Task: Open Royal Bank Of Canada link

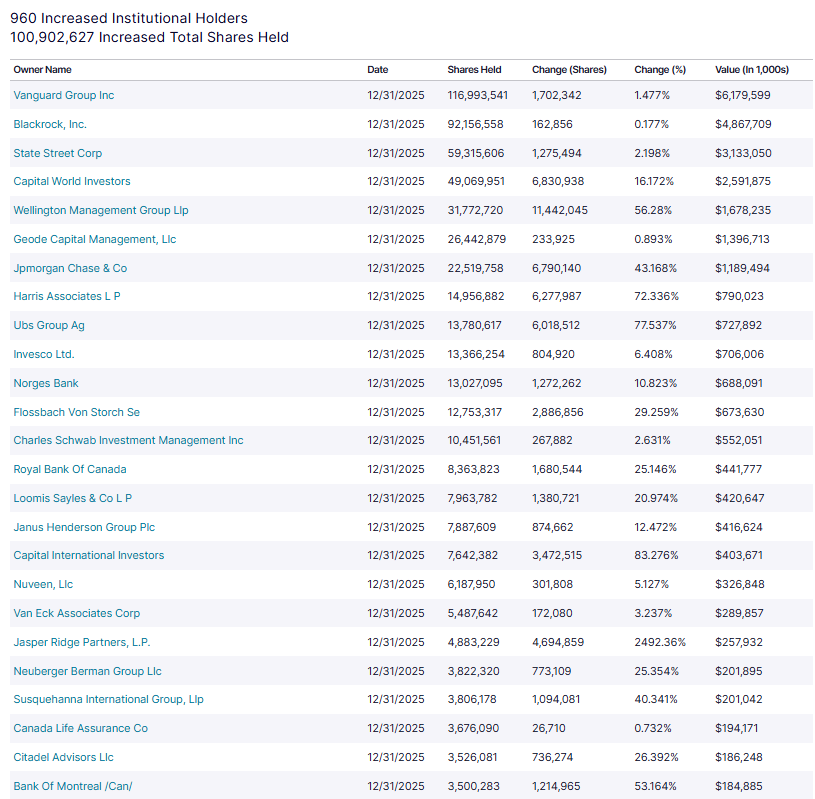Action: (x=70, y=469)
